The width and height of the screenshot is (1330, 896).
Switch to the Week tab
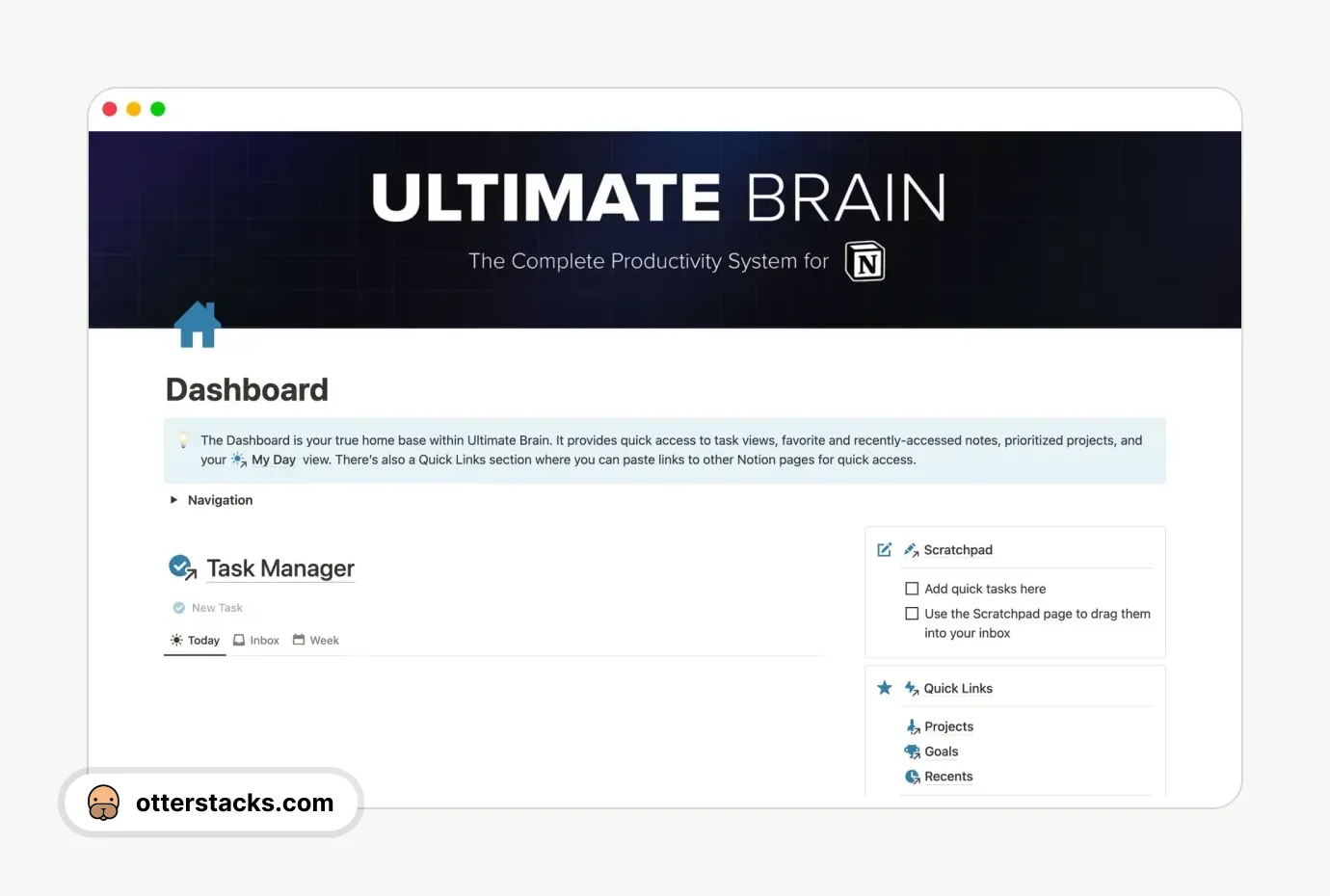click(x=316, y=640)
